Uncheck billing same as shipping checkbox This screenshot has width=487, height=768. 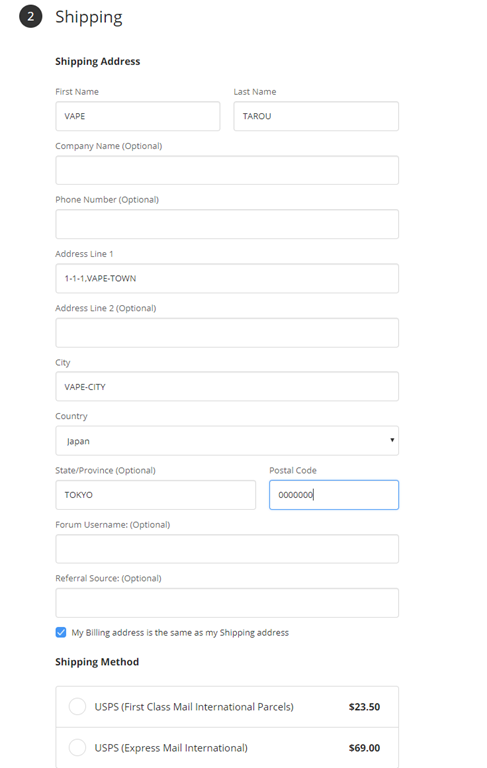point(61,632)
